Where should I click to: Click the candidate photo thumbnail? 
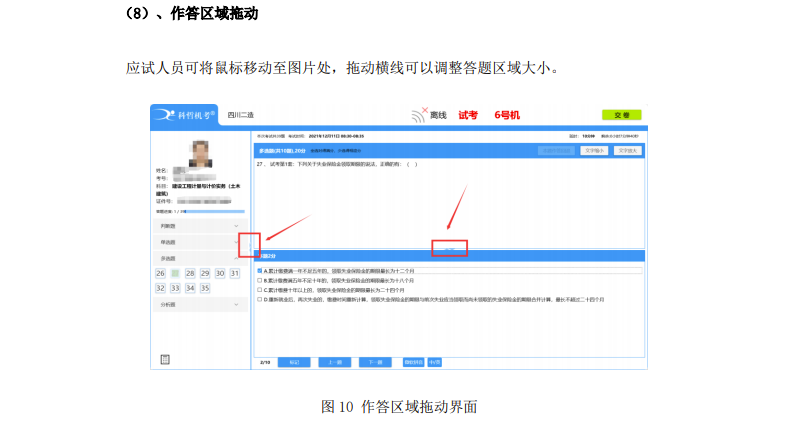tap(199, 154)
